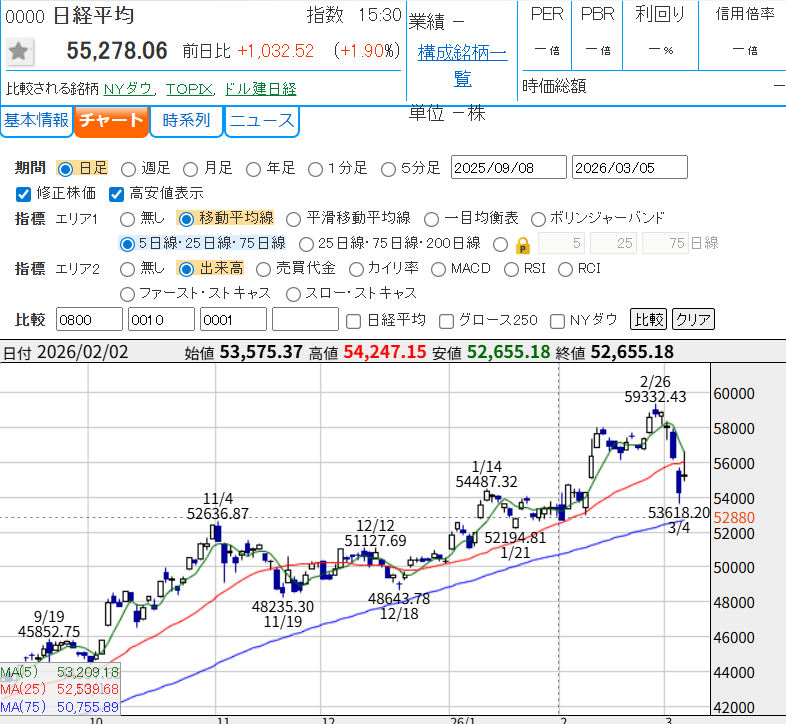Choose the 5分足 period option
786x724 pixels.
[x=378, y=168]
